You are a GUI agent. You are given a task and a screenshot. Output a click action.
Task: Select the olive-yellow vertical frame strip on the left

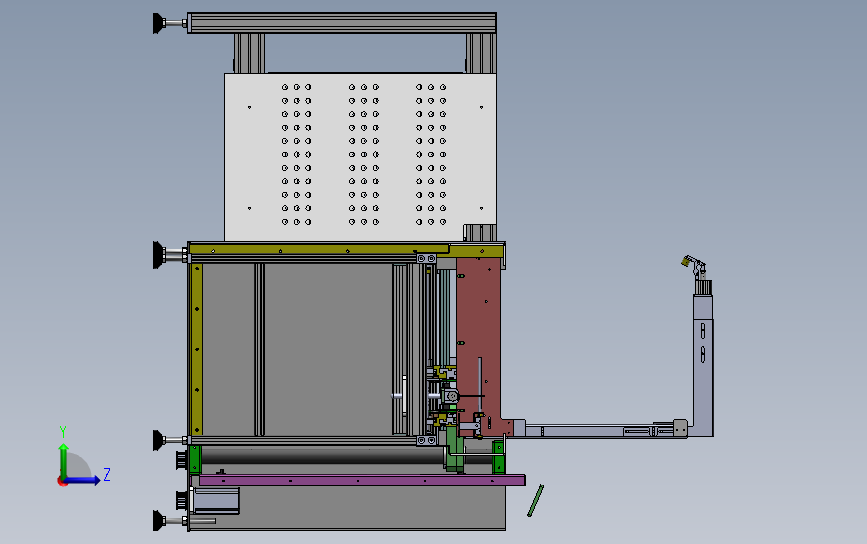coord(196,349)
